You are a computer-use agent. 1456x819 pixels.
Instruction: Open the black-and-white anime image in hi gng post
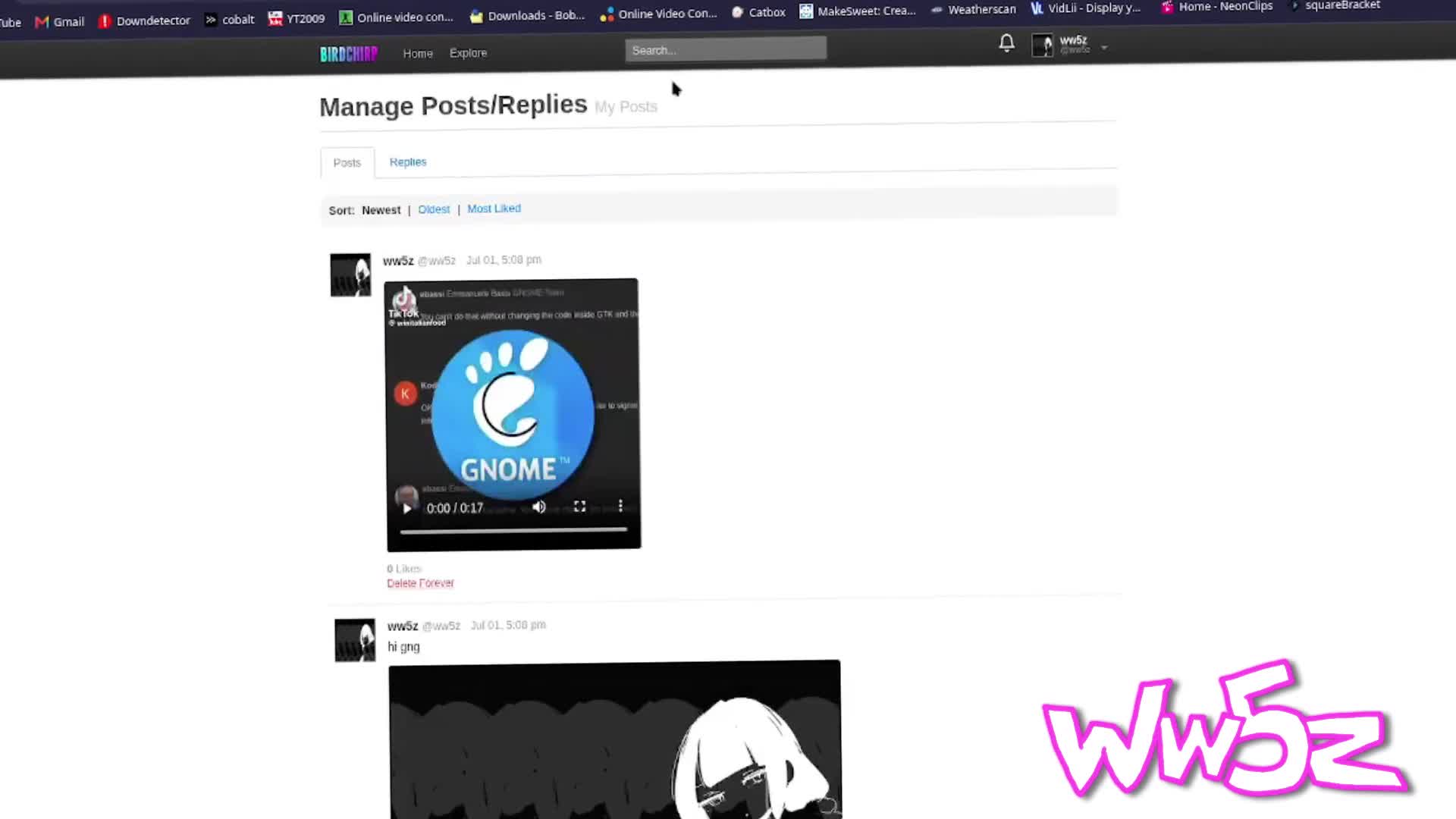615,739
